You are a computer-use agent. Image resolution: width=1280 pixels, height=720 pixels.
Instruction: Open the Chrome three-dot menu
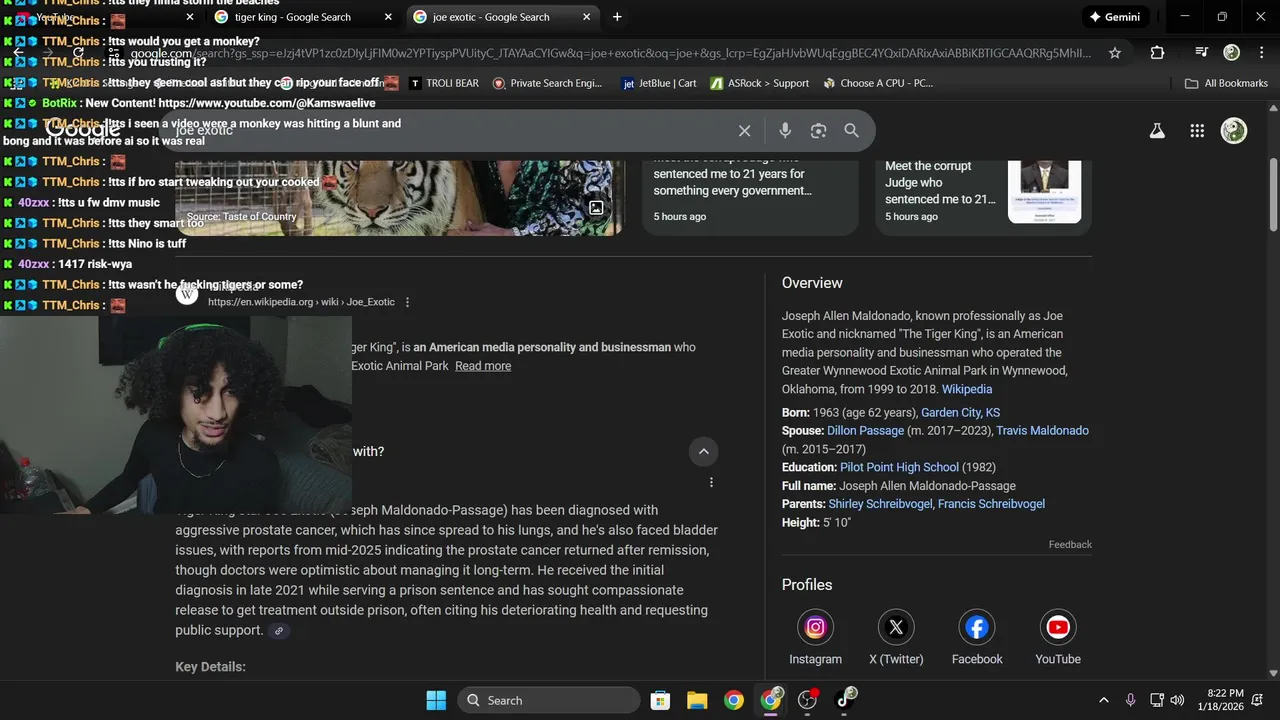coord(1260,53)
